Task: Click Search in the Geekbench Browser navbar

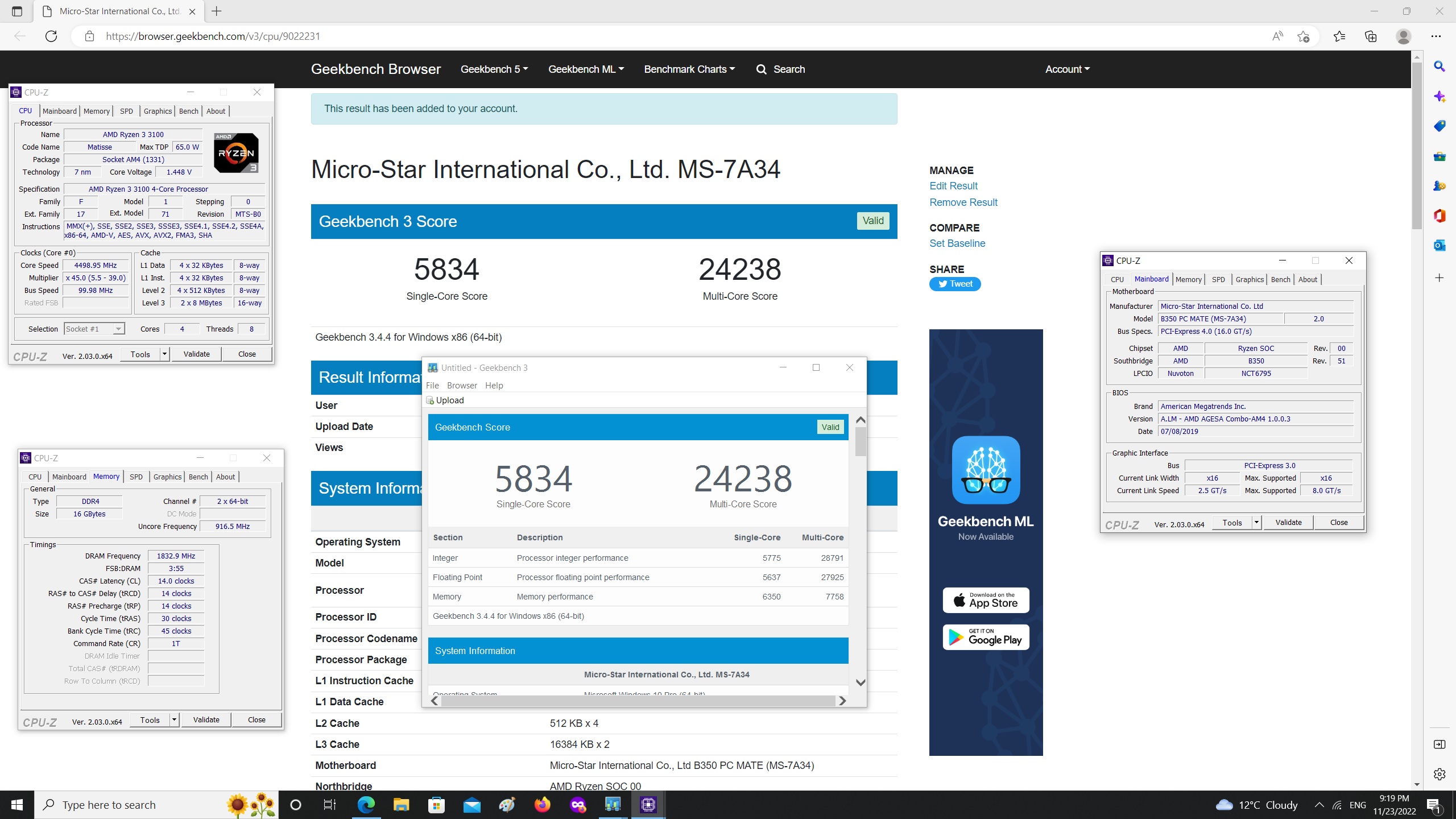Action: (780, 69)
